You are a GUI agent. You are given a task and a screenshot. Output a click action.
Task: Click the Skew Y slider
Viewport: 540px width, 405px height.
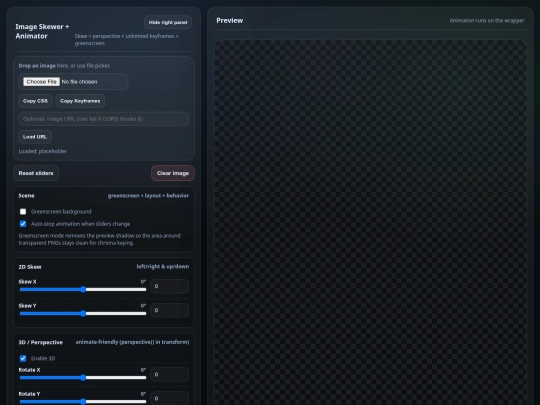click(x=83, y=313)
